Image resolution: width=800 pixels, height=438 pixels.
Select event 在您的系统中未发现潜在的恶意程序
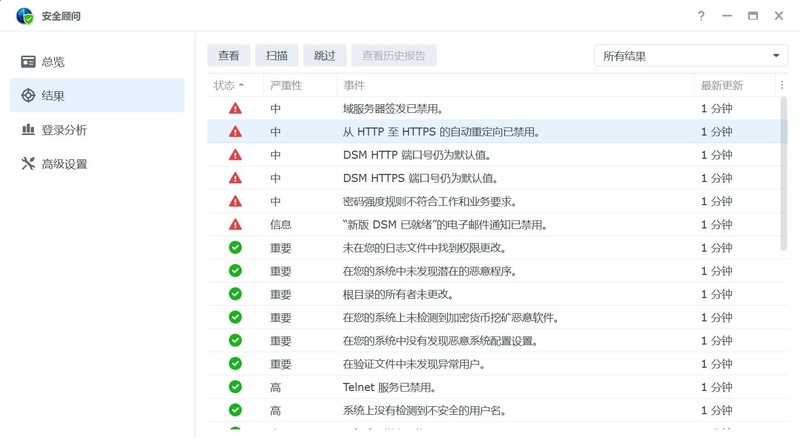point(429,271)
